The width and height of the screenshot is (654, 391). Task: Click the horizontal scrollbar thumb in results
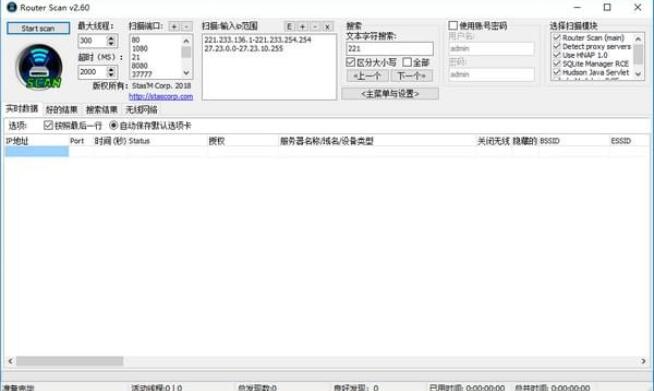click(x=70, y=361)
